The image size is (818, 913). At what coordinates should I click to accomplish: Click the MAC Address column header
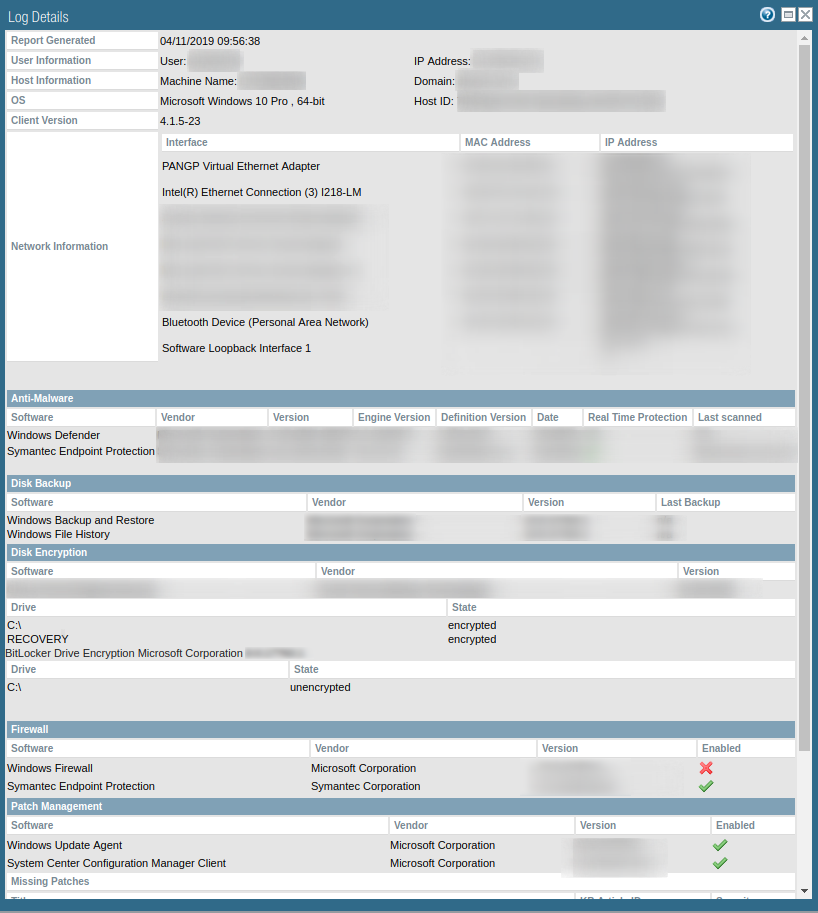[529, 142]
